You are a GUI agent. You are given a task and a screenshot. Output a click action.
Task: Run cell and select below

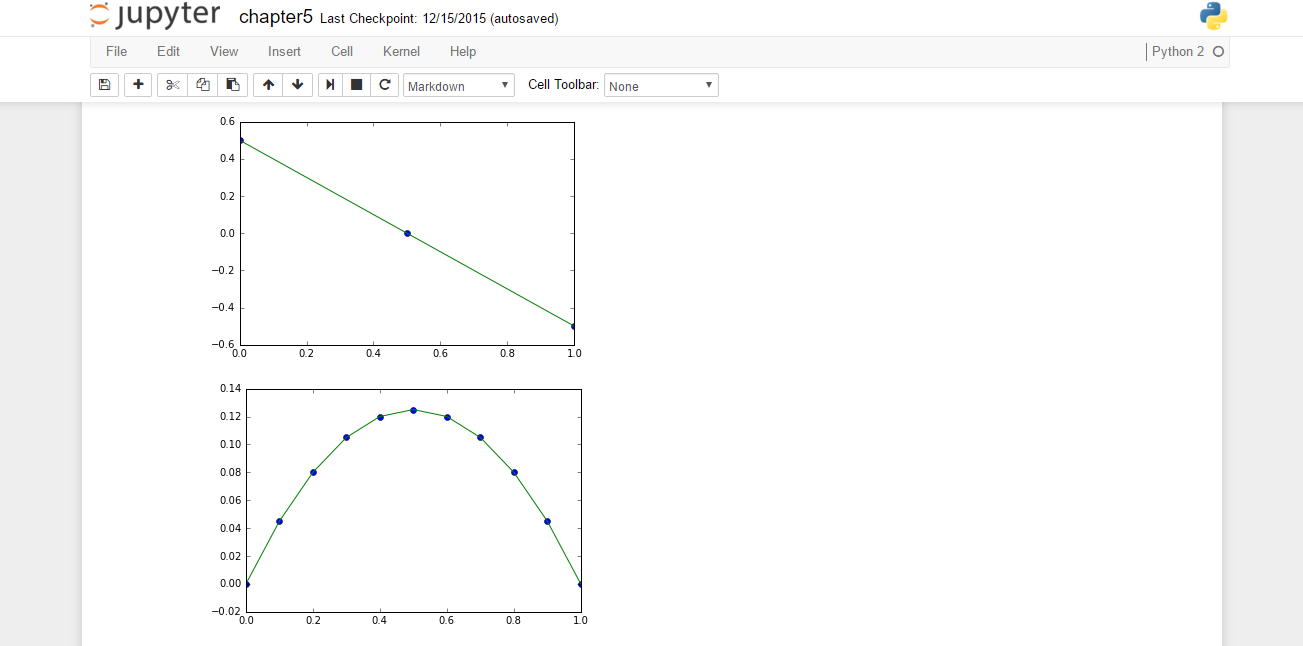[330, 85]
